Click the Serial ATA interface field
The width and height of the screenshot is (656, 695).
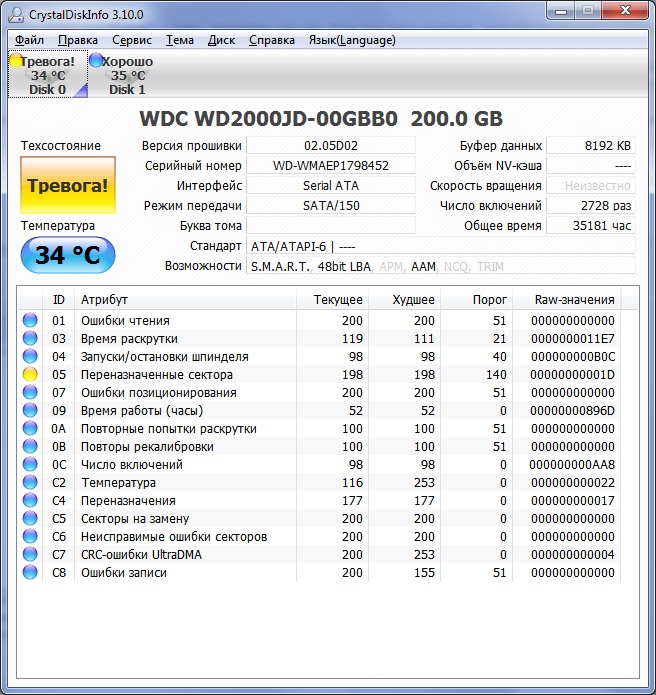[331, 185]
